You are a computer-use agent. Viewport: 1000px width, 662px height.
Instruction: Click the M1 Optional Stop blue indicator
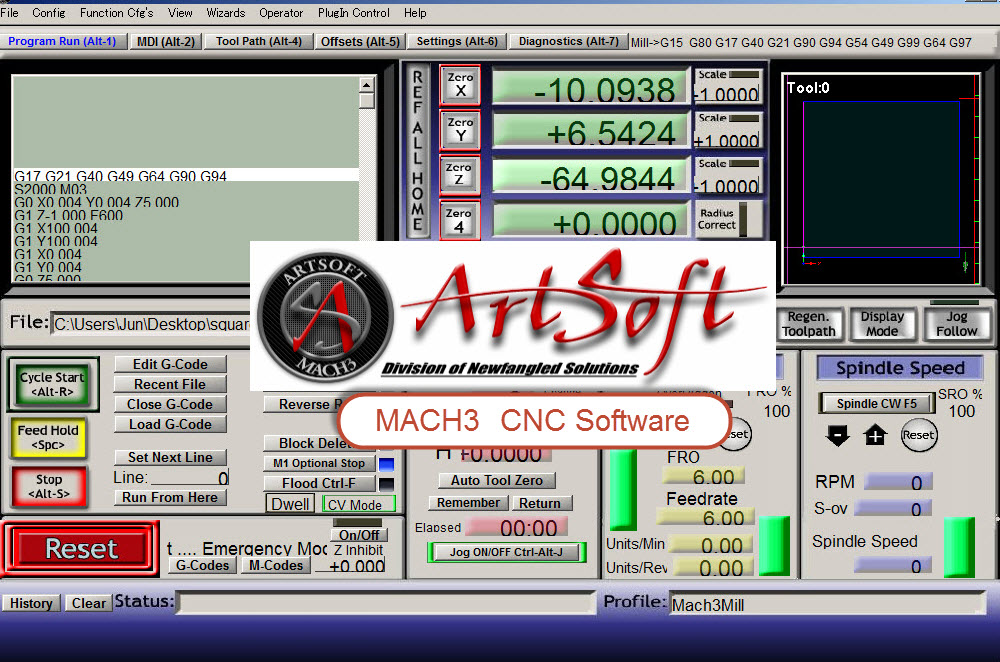[386, 464]
